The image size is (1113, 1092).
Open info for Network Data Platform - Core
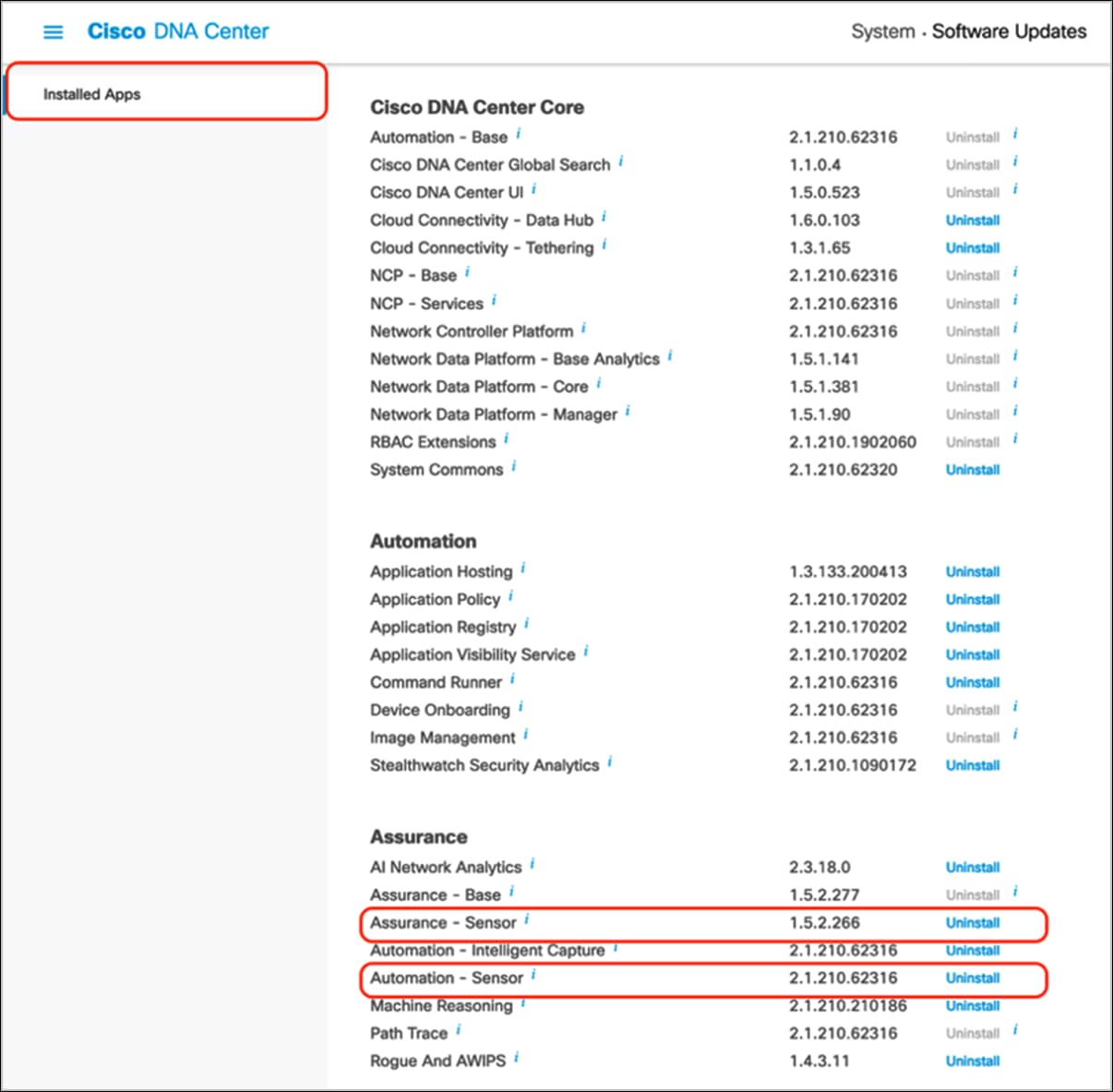[x=598, y=383]
